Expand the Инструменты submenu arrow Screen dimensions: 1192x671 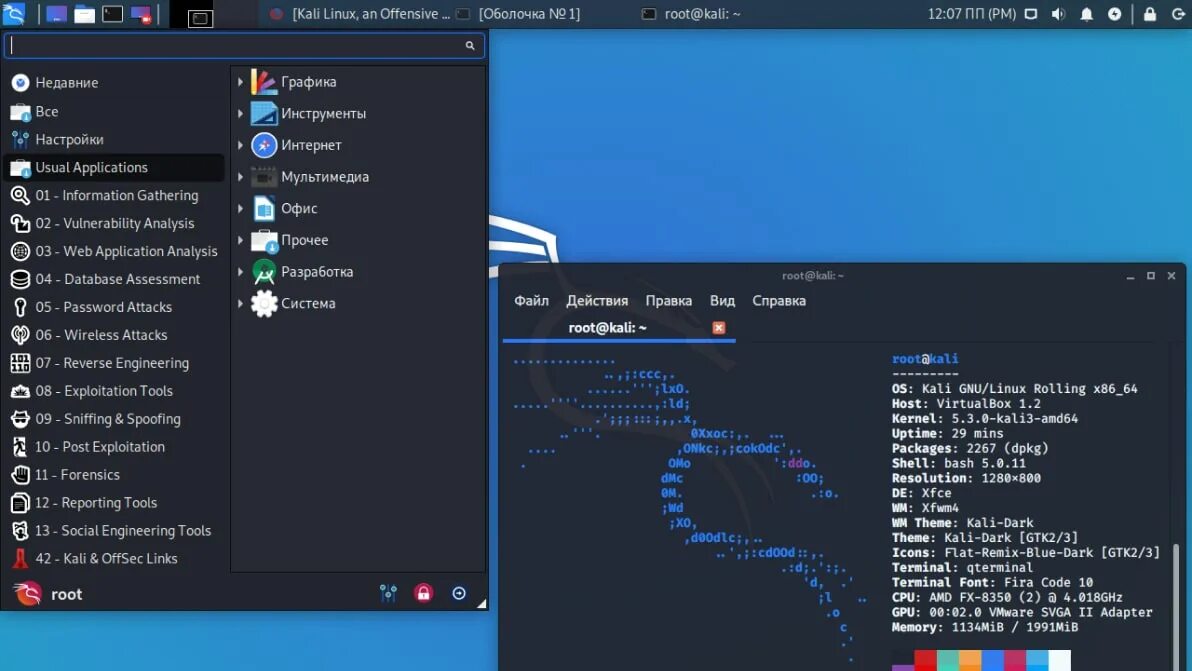[240, 113]
